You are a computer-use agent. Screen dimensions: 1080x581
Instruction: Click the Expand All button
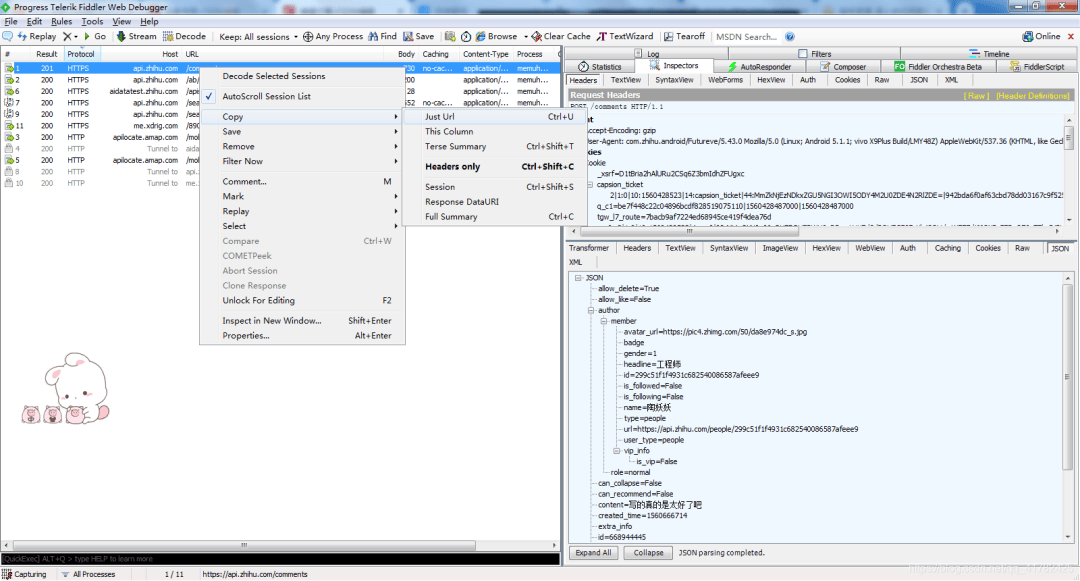593,553
